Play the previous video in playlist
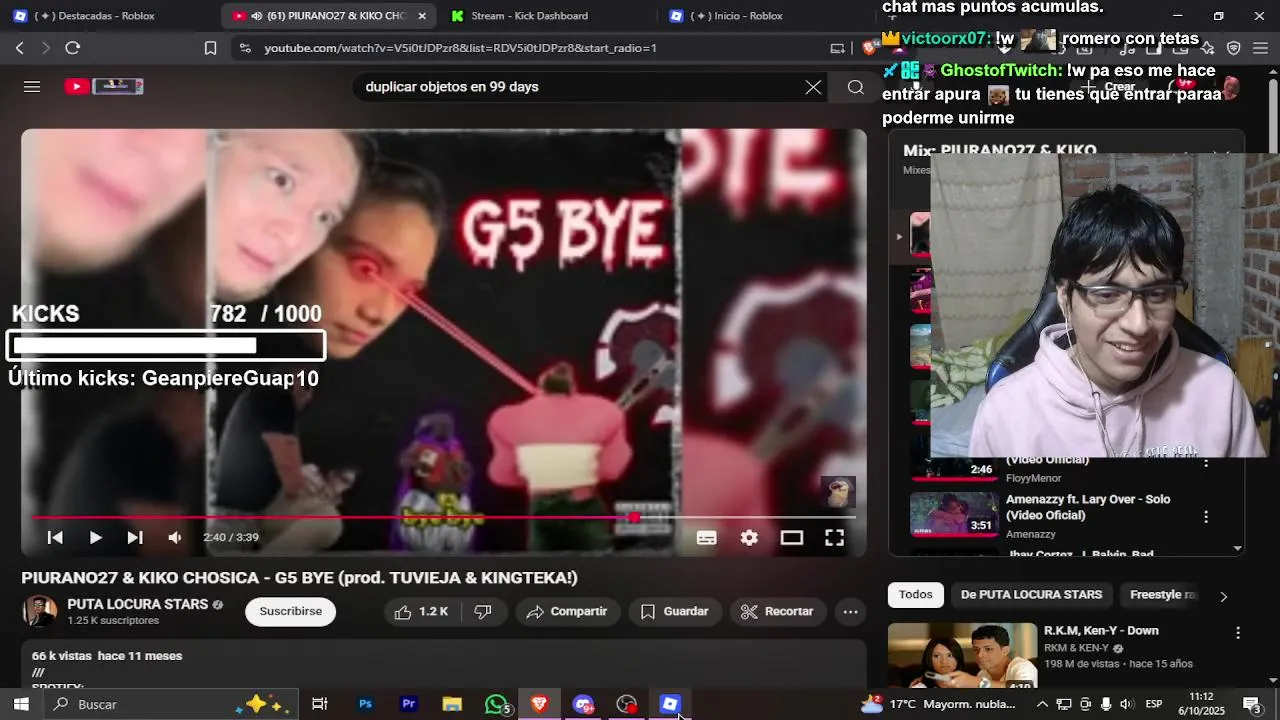The image size is (1280, 720). pyautogui.click(x=55, y=538)
